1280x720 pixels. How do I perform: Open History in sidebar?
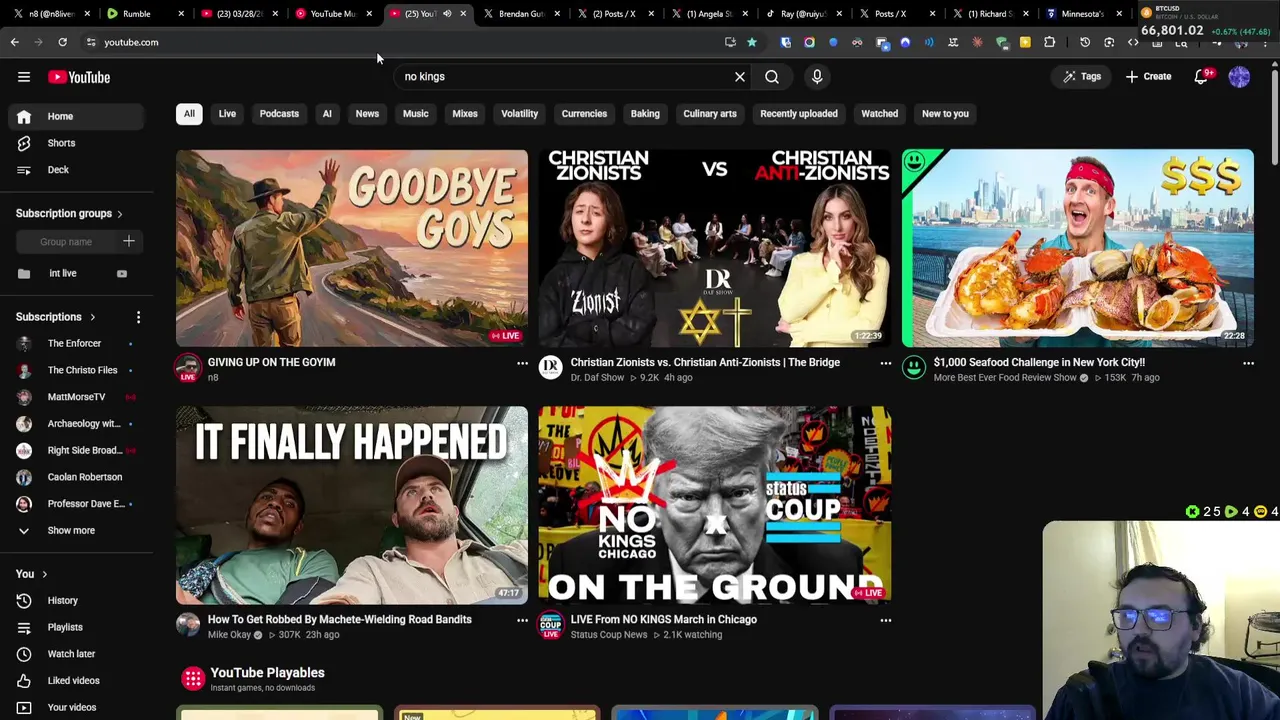(x=76, y=601)
